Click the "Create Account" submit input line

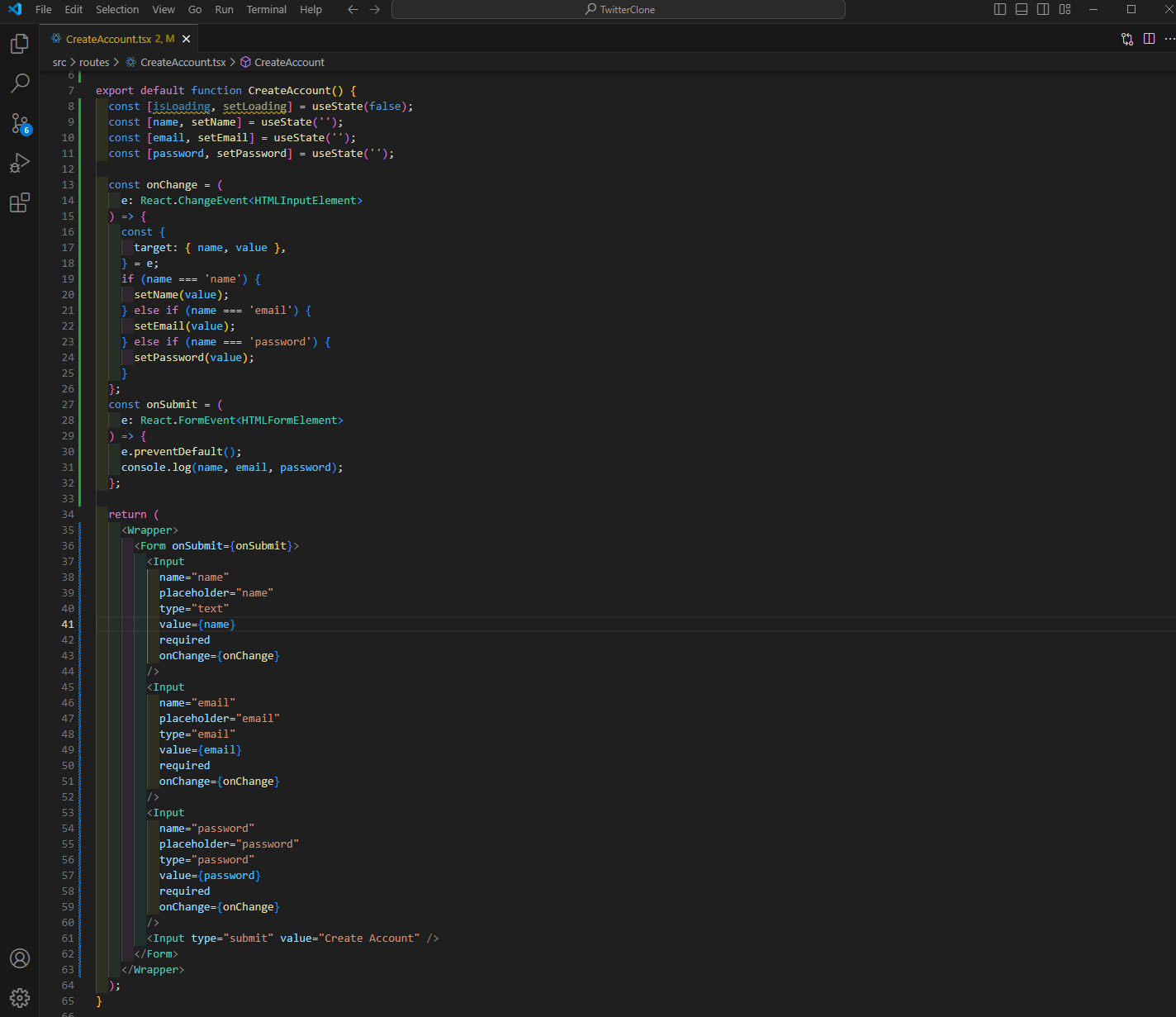tap(293, 939)
